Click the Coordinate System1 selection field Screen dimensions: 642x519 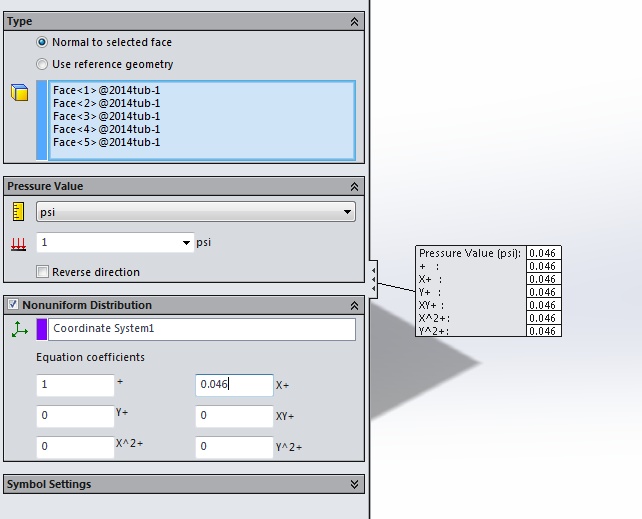(202, 329)
